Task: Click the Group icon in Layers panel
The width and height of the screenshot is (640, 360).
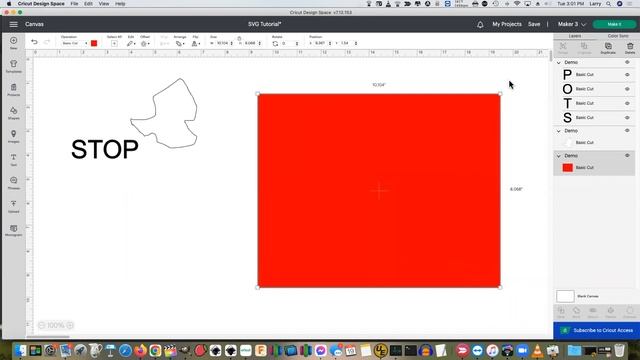Action: 563,48
